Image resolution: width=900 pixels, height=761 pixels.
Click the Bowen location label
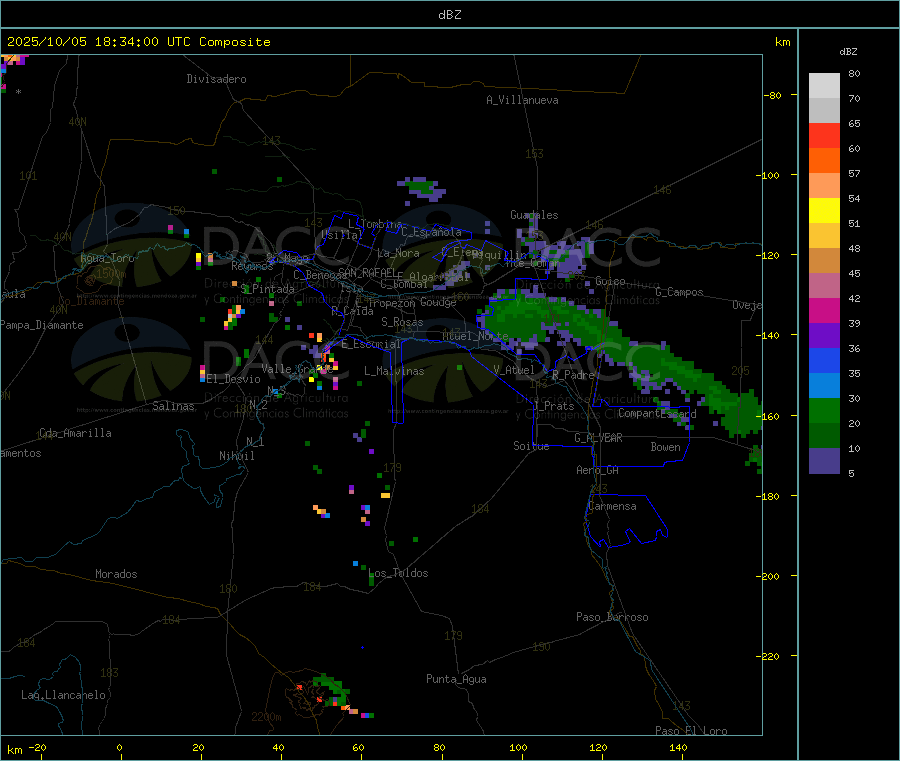(665, 447)
